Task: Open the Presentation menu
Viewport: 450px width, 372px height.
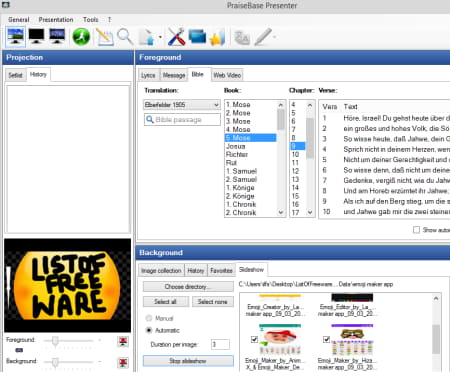Action: [x=56, y=20]
